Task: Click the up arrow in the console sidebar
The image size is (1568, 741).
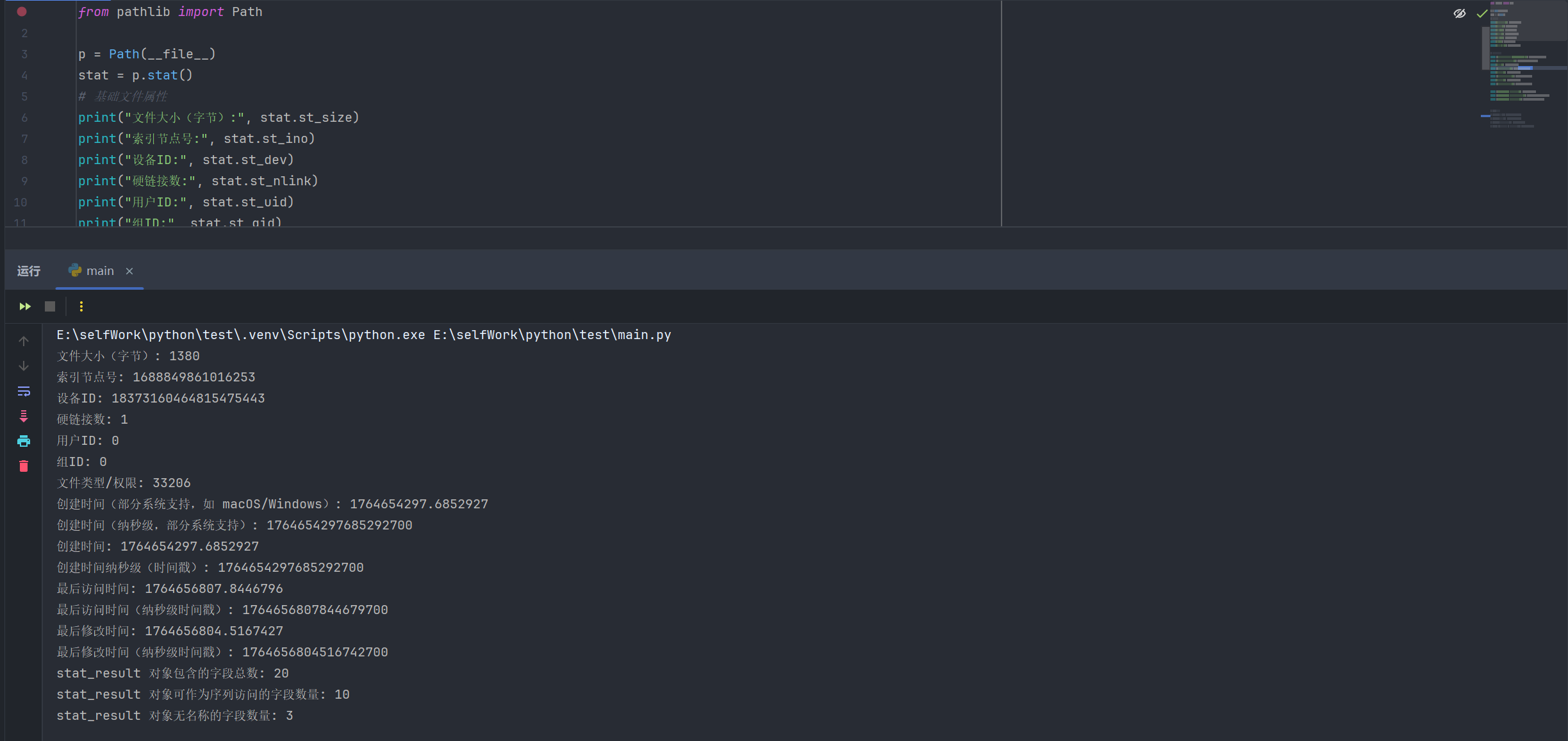Action: [x=24, y=341]
